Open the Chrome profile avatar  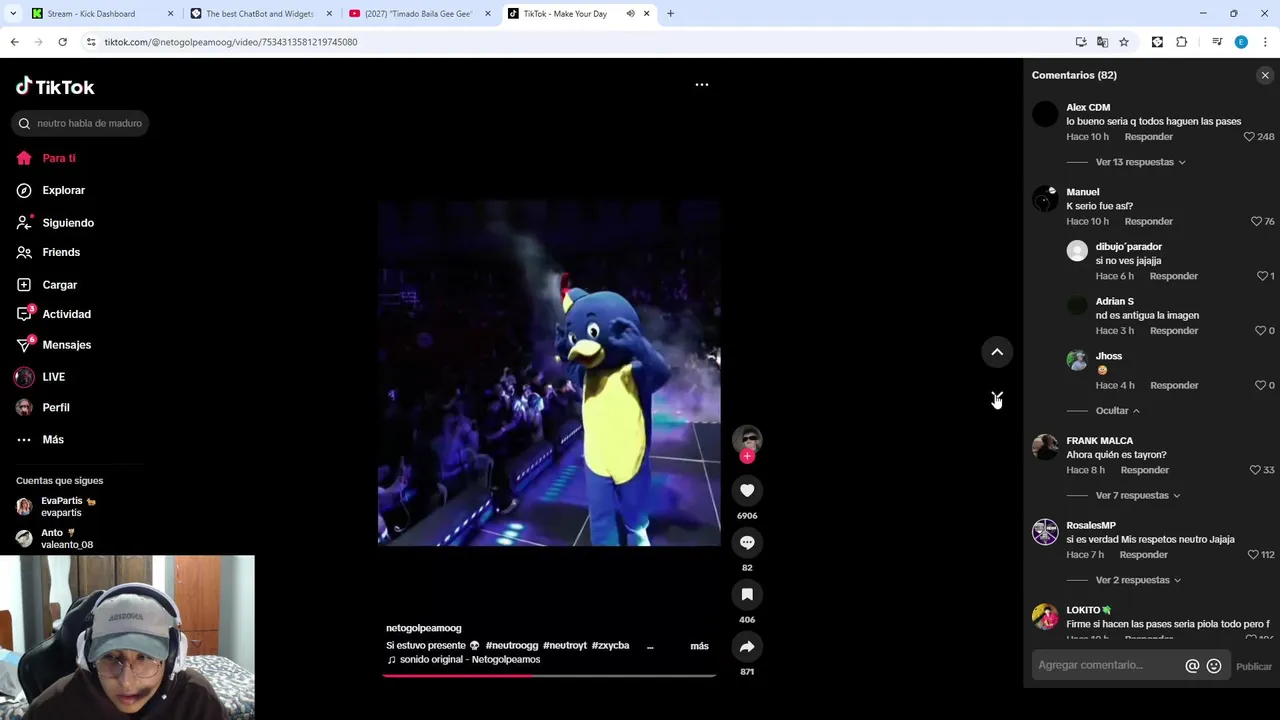(x=1241, y=42)
